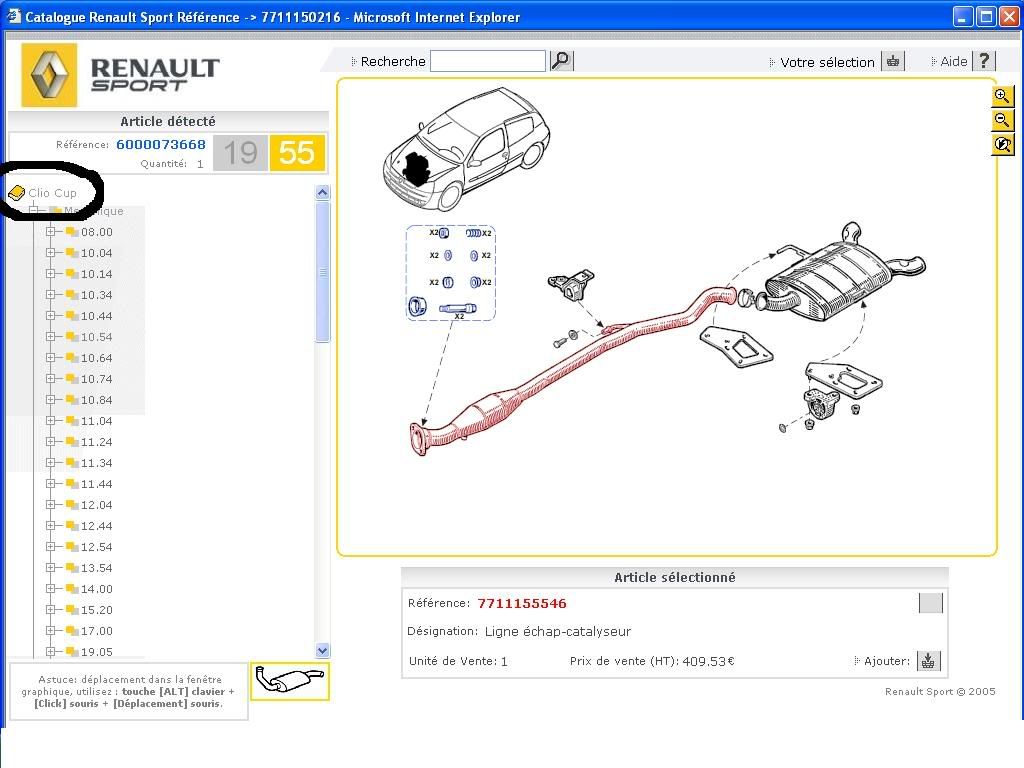Click the Ajouter label text

(x=886, y=661)
